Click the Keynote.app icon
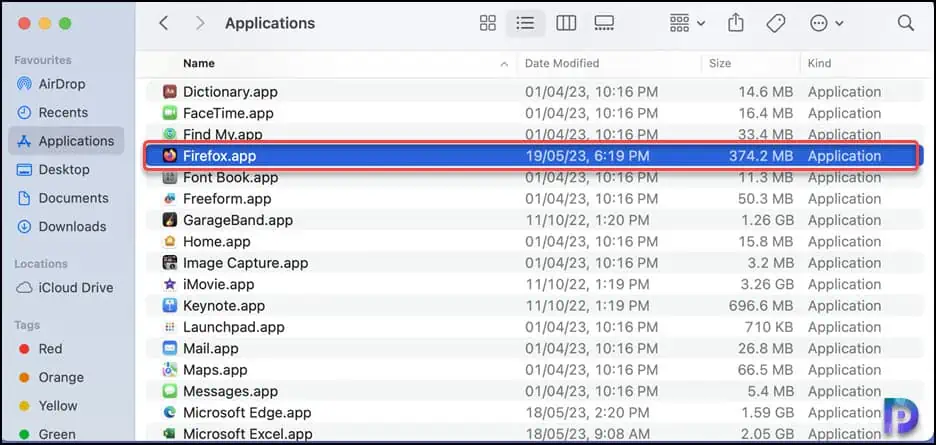The image size is (936, 445). coord(170,306)
